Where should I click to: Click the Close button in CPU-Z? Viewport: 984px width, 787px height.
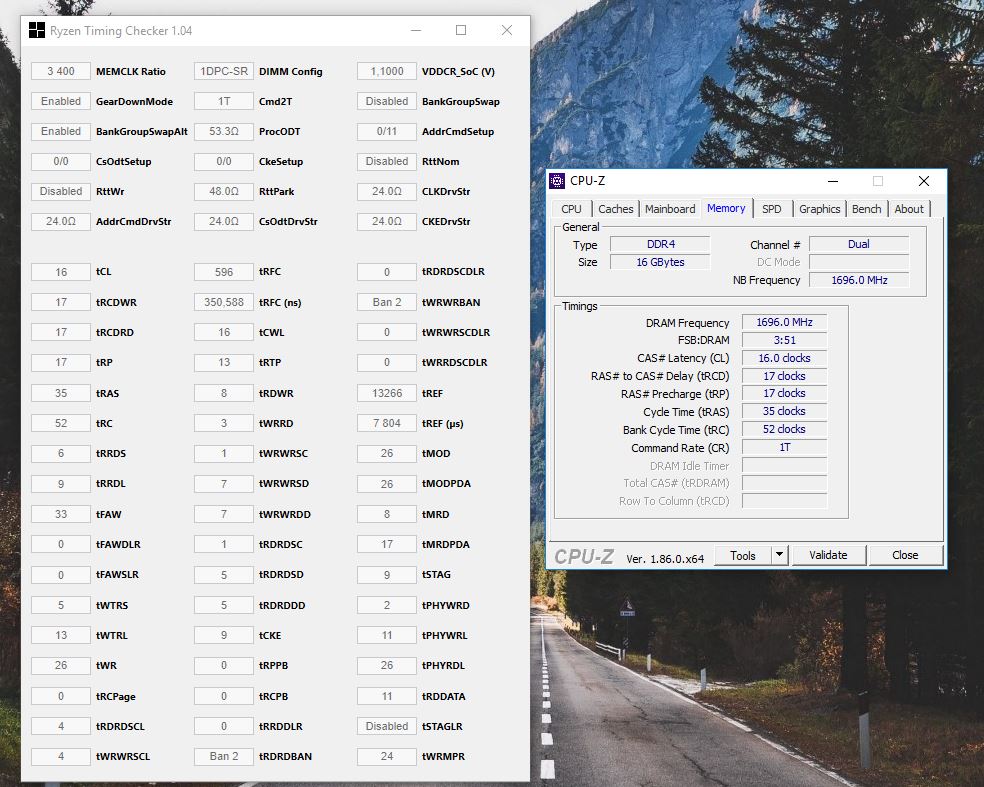click(x=905, y=555)
